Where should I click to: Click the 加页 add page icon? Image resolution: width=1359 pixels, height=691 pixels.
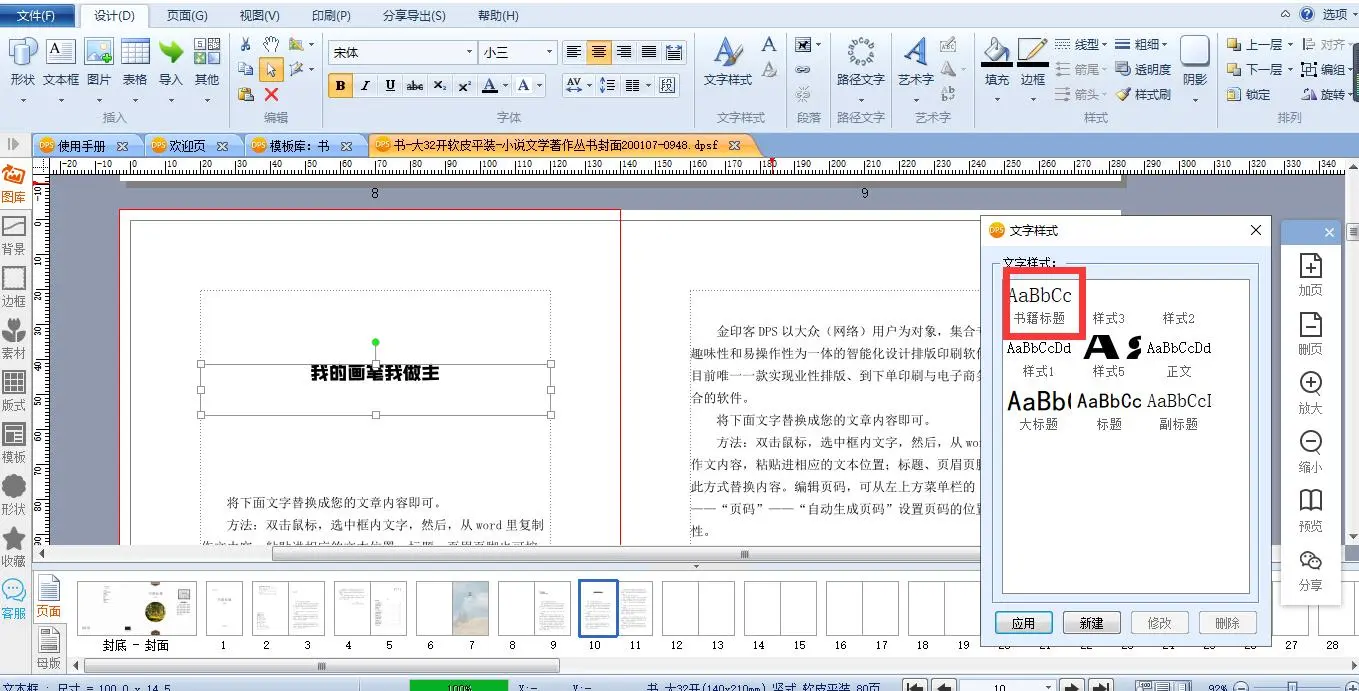pyautogui.click(x=1310, y=274)
